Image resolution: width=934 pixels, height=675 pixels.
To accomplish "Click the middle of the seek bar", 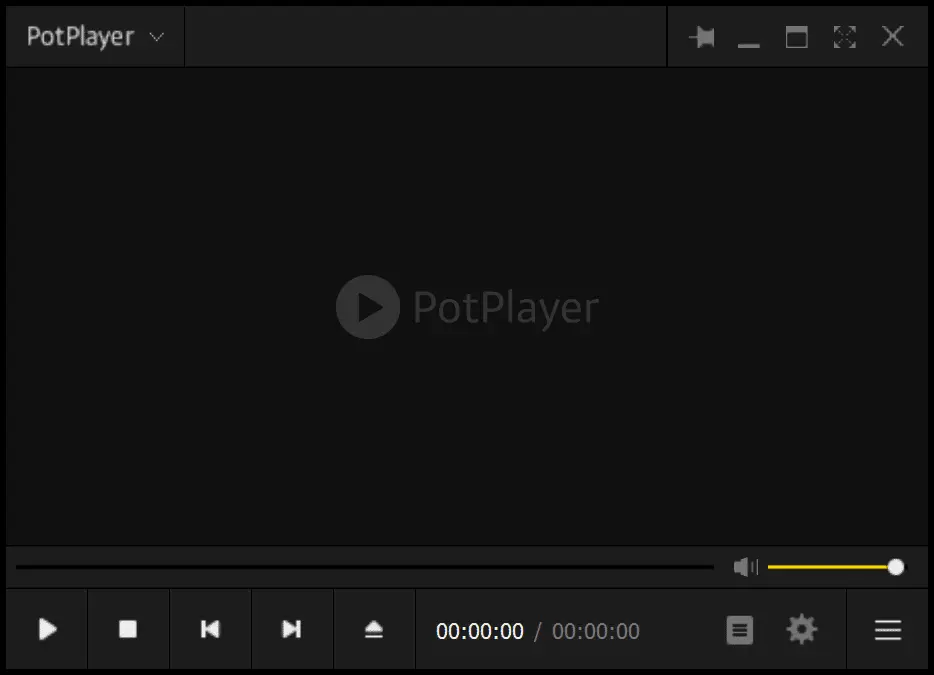I will tap(365, 567).
